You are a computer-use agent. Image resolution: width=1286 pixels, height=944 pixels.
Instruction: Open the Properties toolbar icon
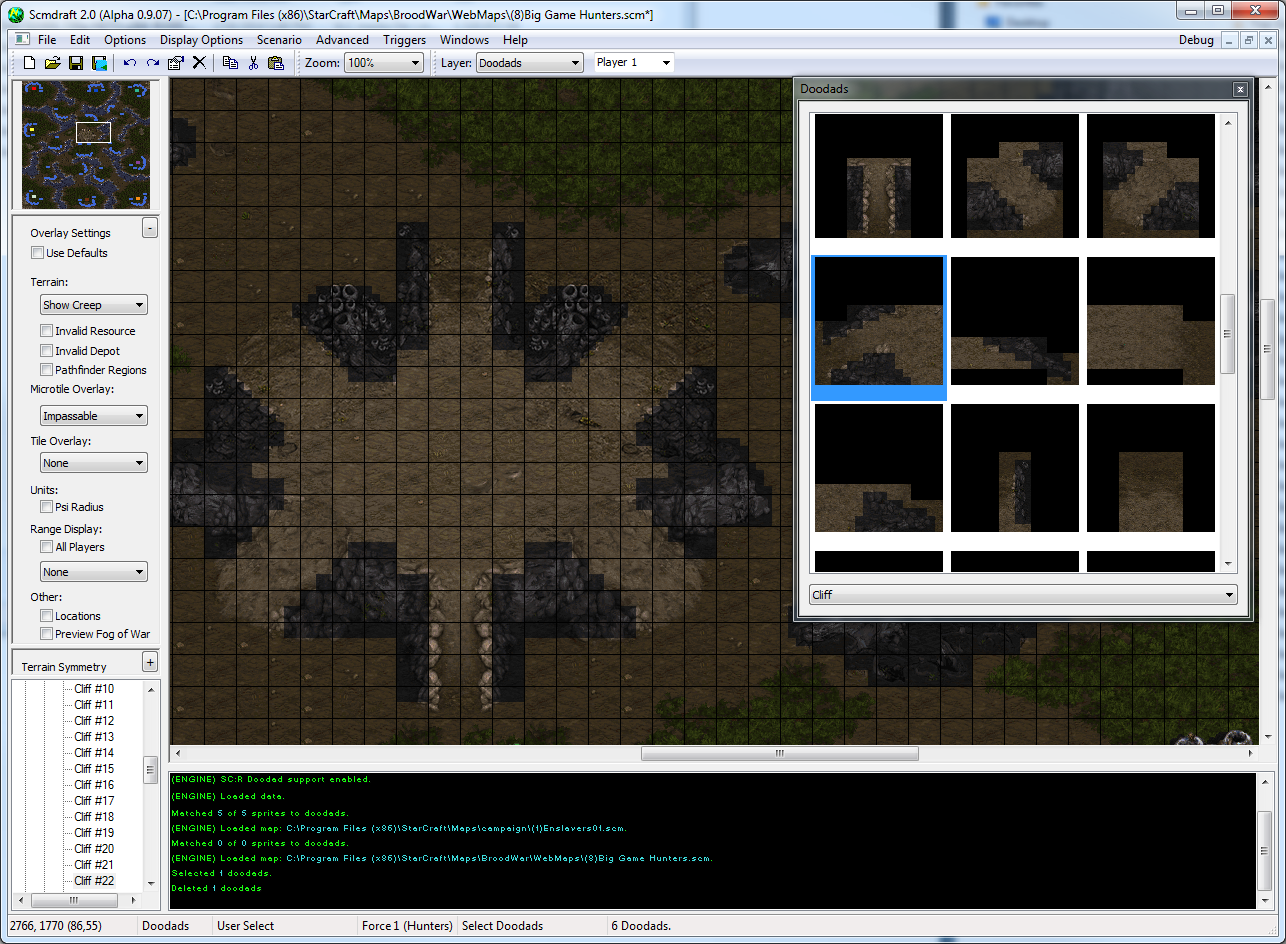[176, 63]
